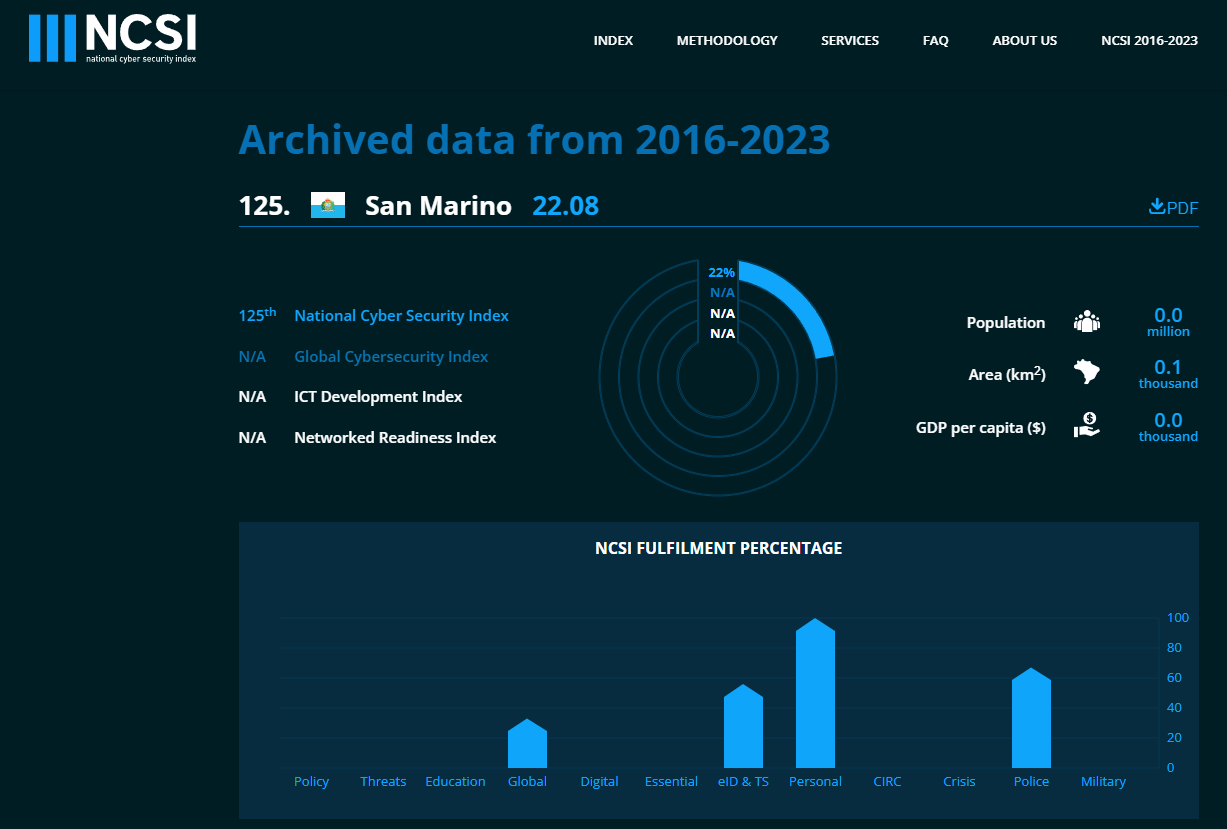Click the Education axis label
Screen dimensions: 1227x829
tap(455, 782)
